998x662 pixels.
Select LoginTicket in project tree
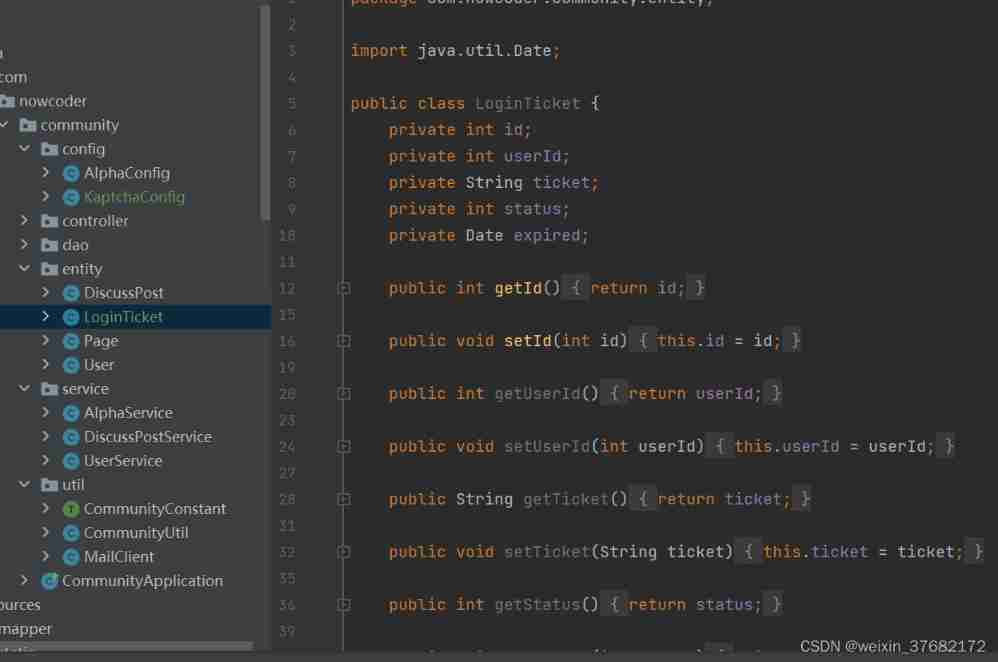(x=123, y=317)
